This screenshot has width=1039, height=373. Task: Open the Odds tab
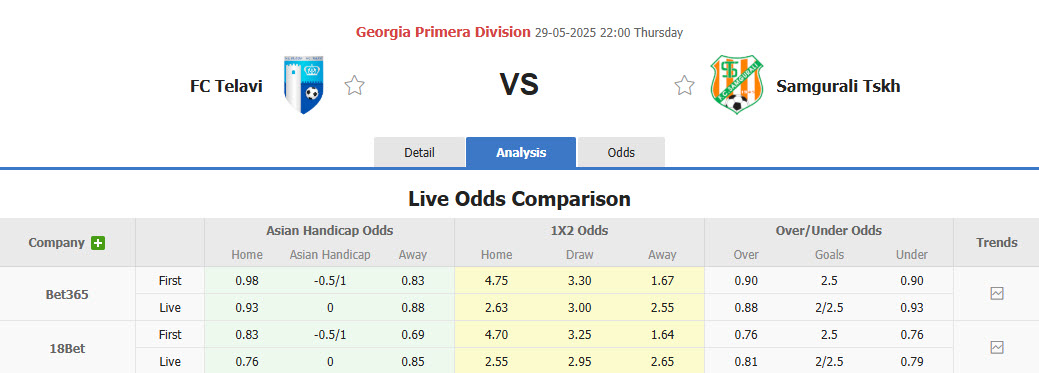click(621, 152)
